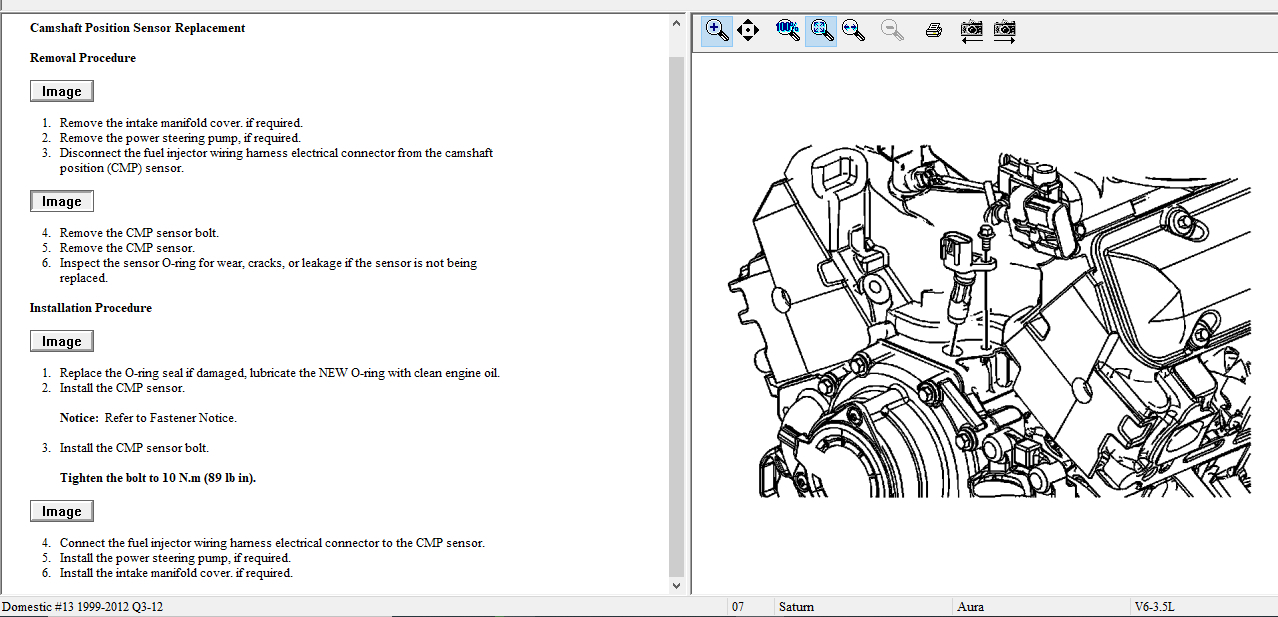
Task: Go to next image camera icon
Action: point(1005,30)
